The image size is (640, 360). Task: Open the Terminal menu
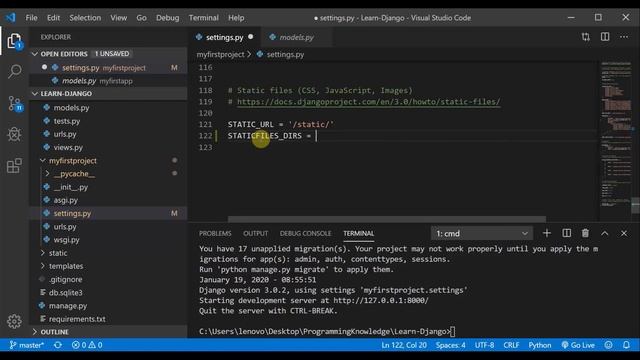point(203,18)
